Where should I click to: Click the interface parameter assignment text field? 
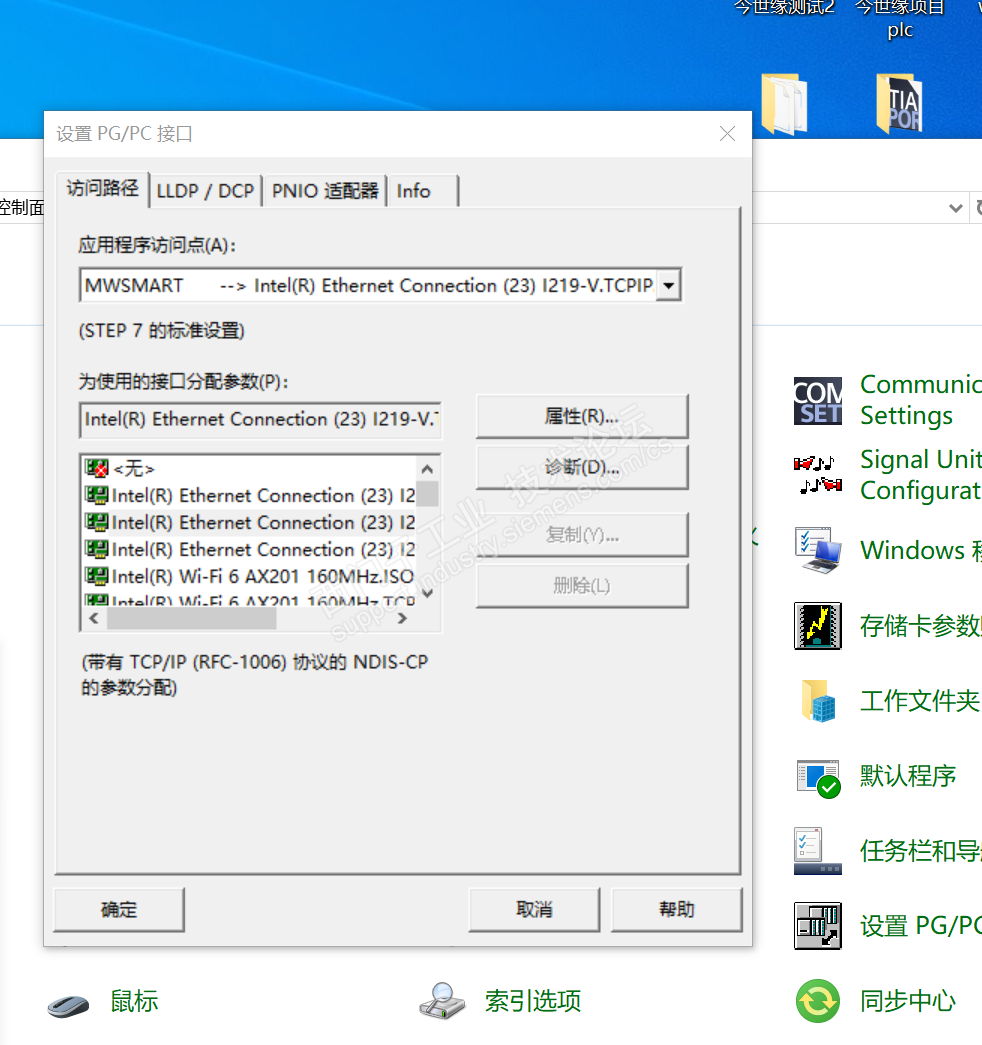[x=260, y=420]
